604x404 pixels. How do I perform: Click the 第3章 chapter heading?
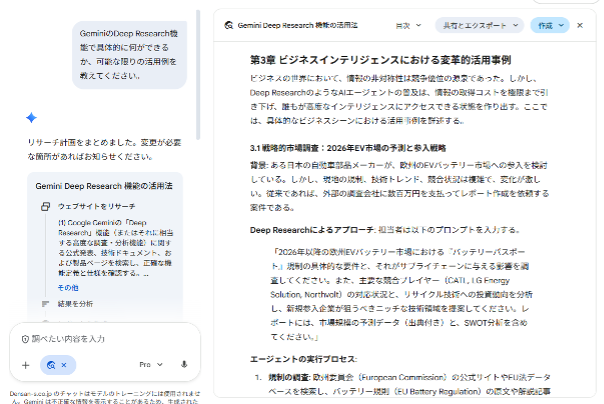[x=381, y=60]
